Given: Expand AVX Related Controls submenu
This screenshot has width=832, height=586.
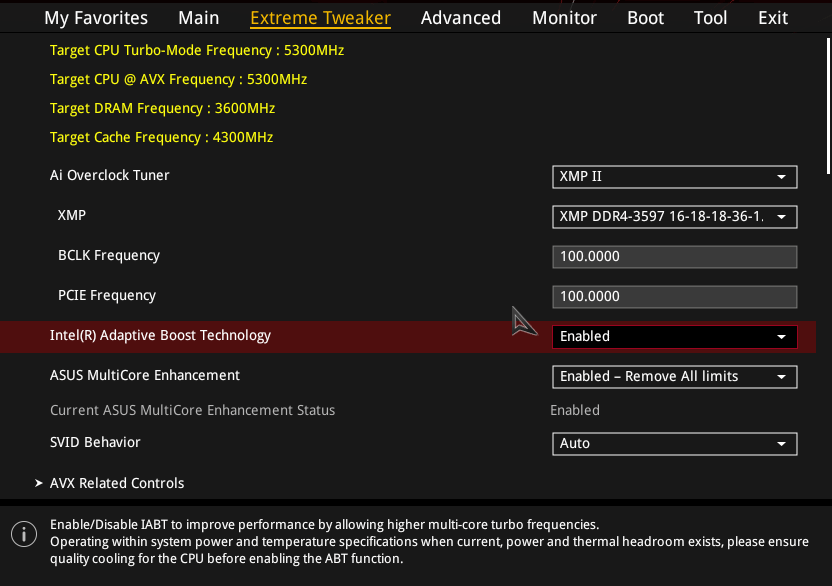Looking at the screenshot, I should (x=117, y=483).
